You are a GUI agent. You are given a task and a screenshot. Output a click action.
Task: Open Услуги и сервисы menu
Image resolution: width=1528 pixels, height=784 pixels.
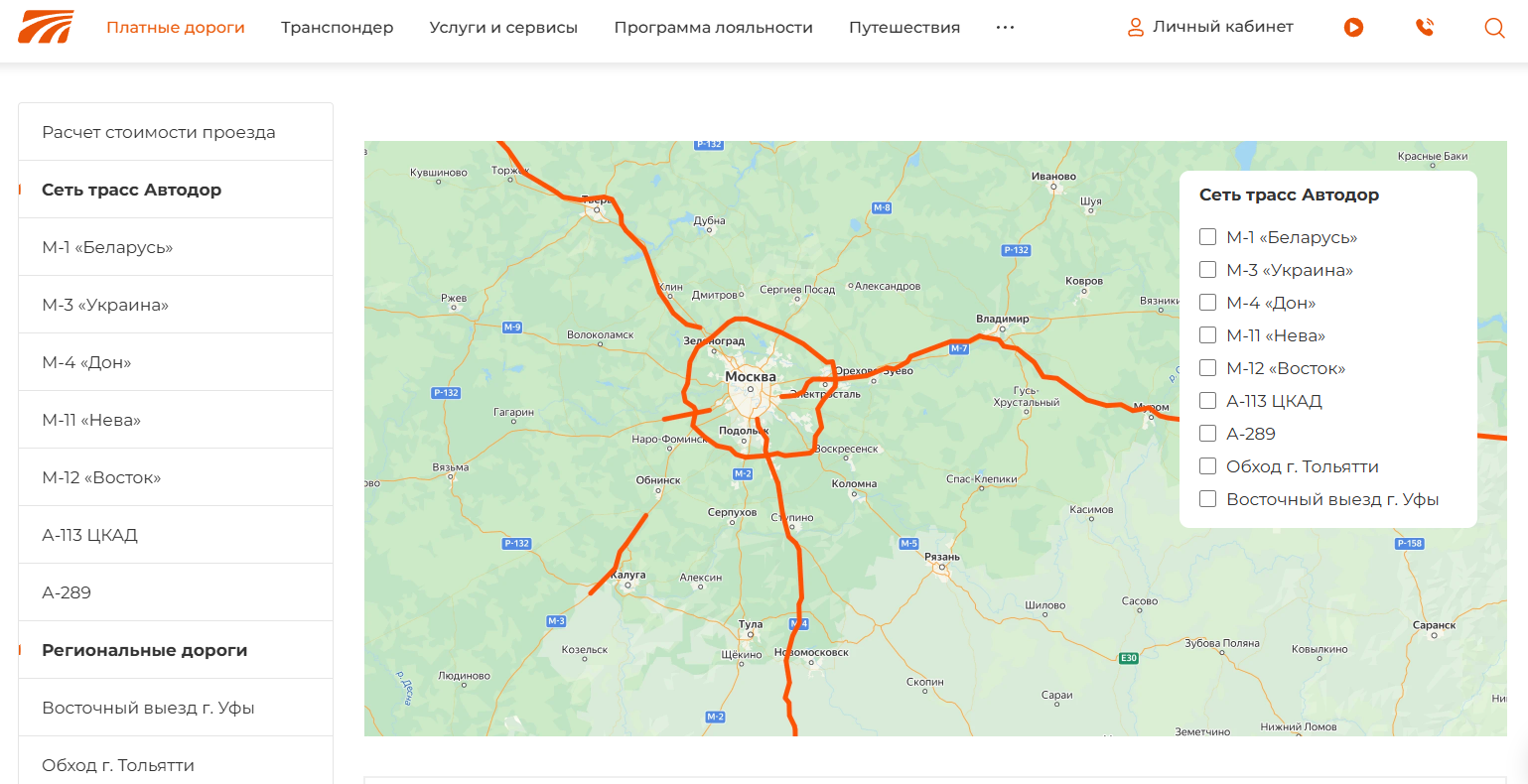[x=503, y=28]
